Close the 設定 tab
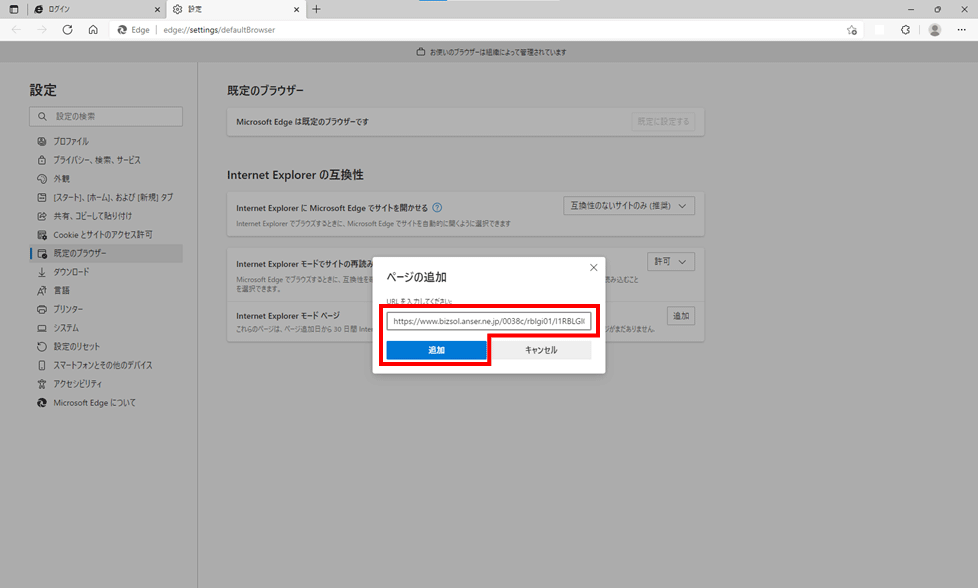The width and height of the screenshot is (978, 588). coord(296,9)
